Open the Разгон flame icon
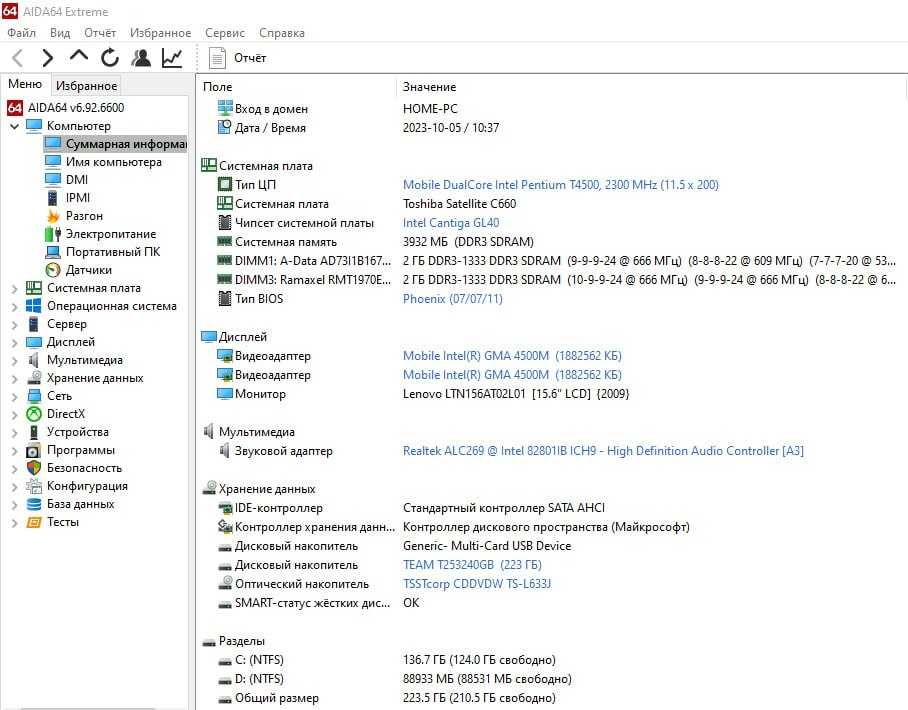Screen dimensions: 908x710 pyautogui.click(x=53, y=215)
